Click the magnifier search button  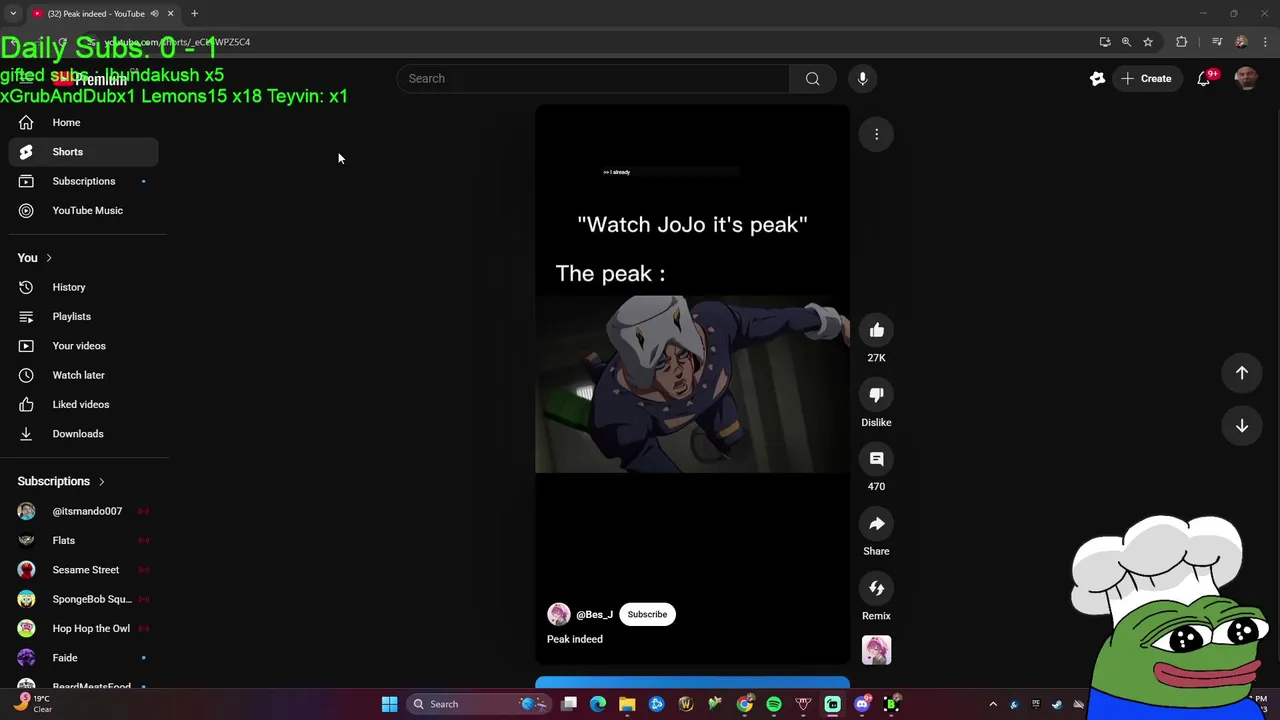point(812,78)
